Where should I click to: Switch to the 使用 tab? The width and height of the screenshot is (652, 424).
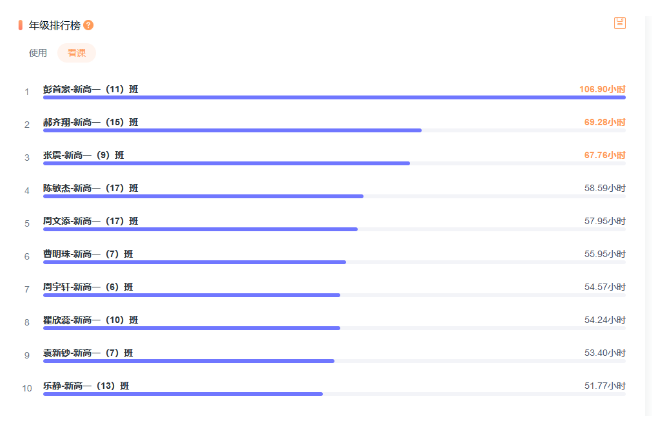click(38, 53)
